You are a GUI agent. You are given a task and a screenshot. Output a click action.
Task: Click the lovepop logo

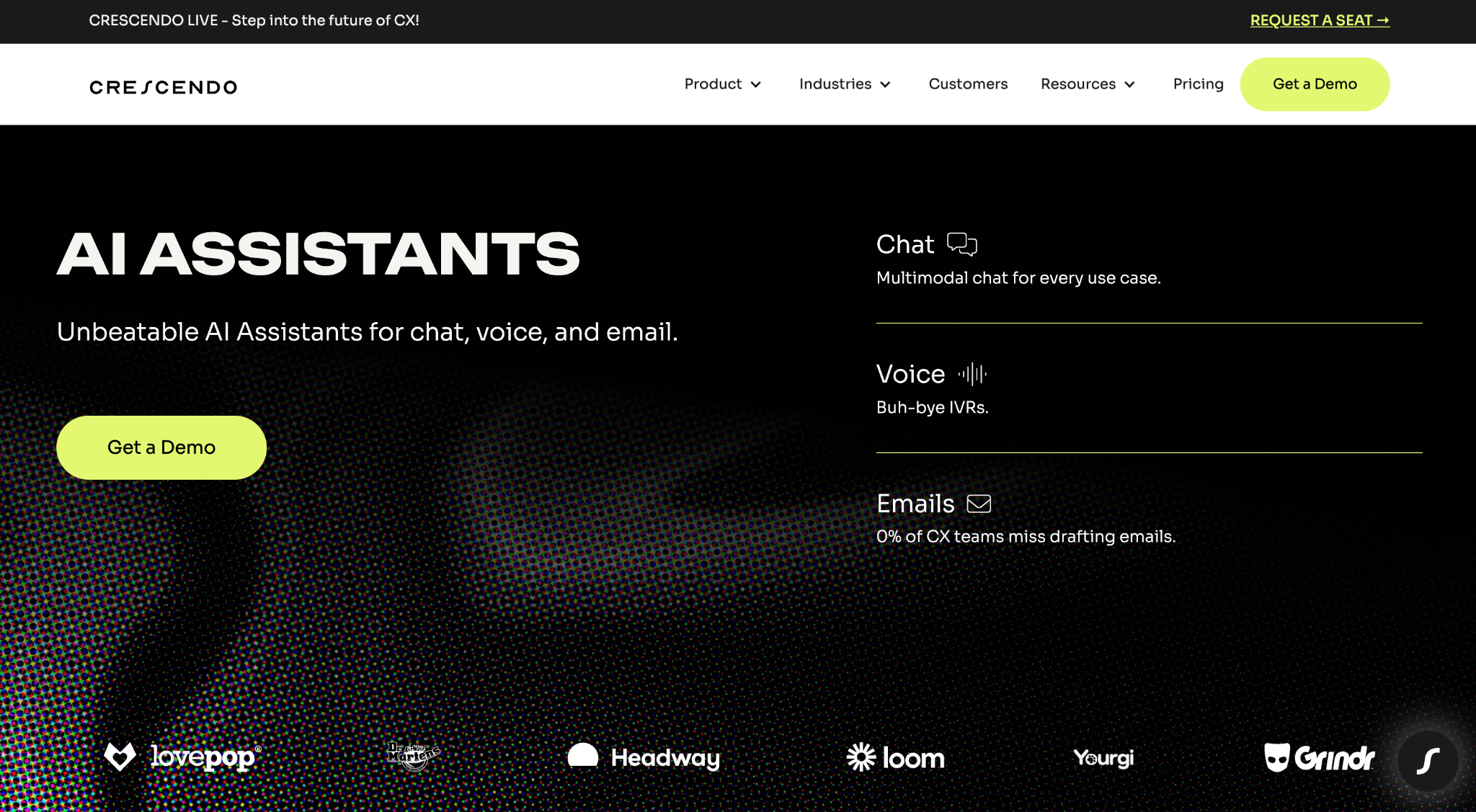pos(183,757)
